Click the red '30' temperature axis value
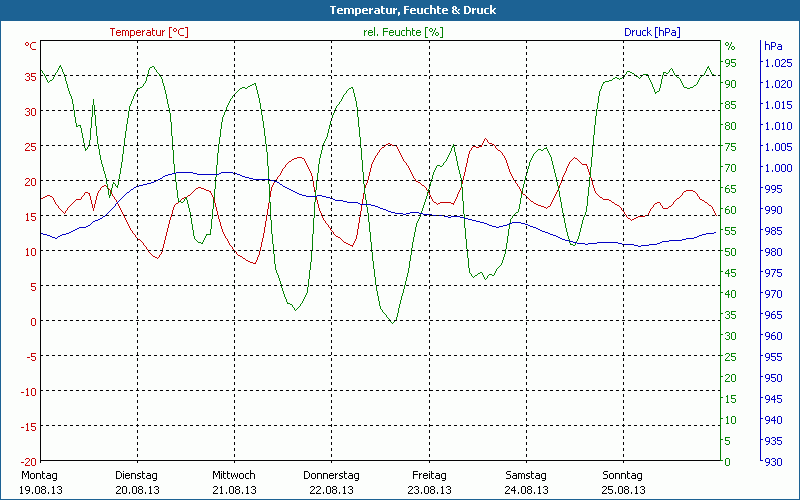Image resolution: width=800 pixels, height=500 pixels. [x=31, y=112]
